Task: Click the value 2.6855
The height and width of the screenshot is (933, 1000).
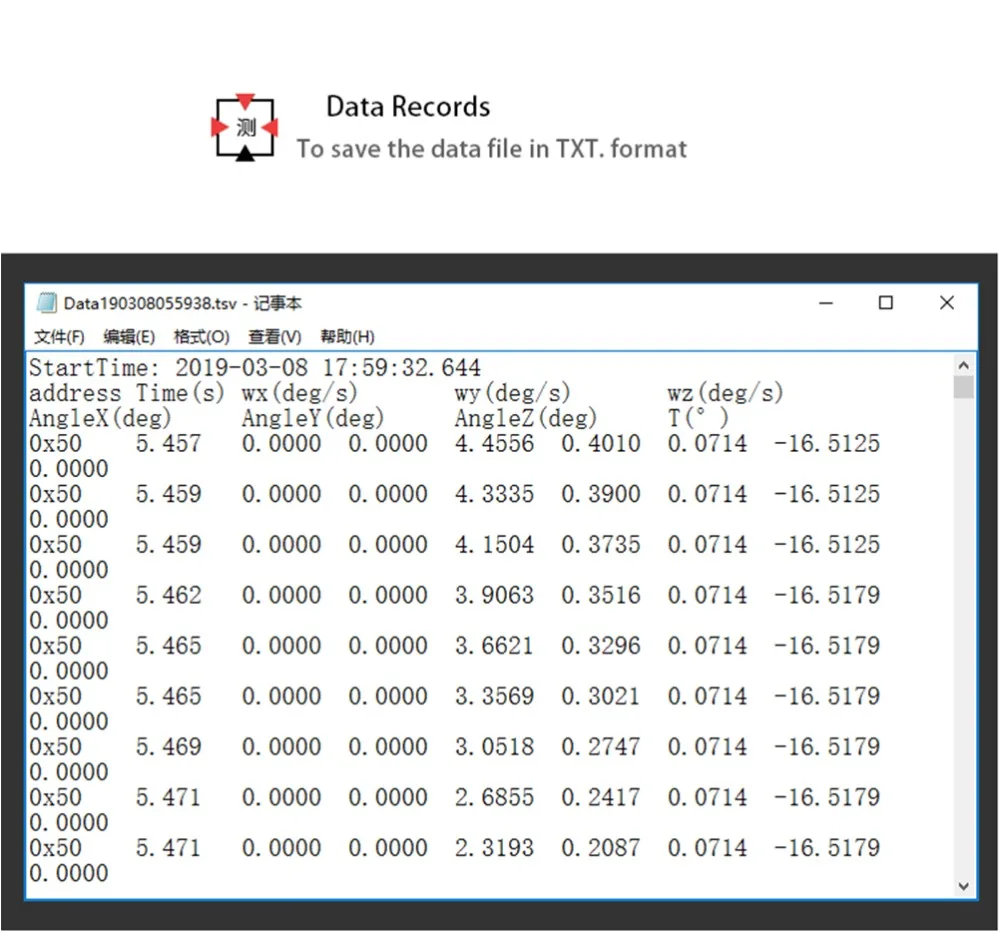Action: (x=494, y=797)
